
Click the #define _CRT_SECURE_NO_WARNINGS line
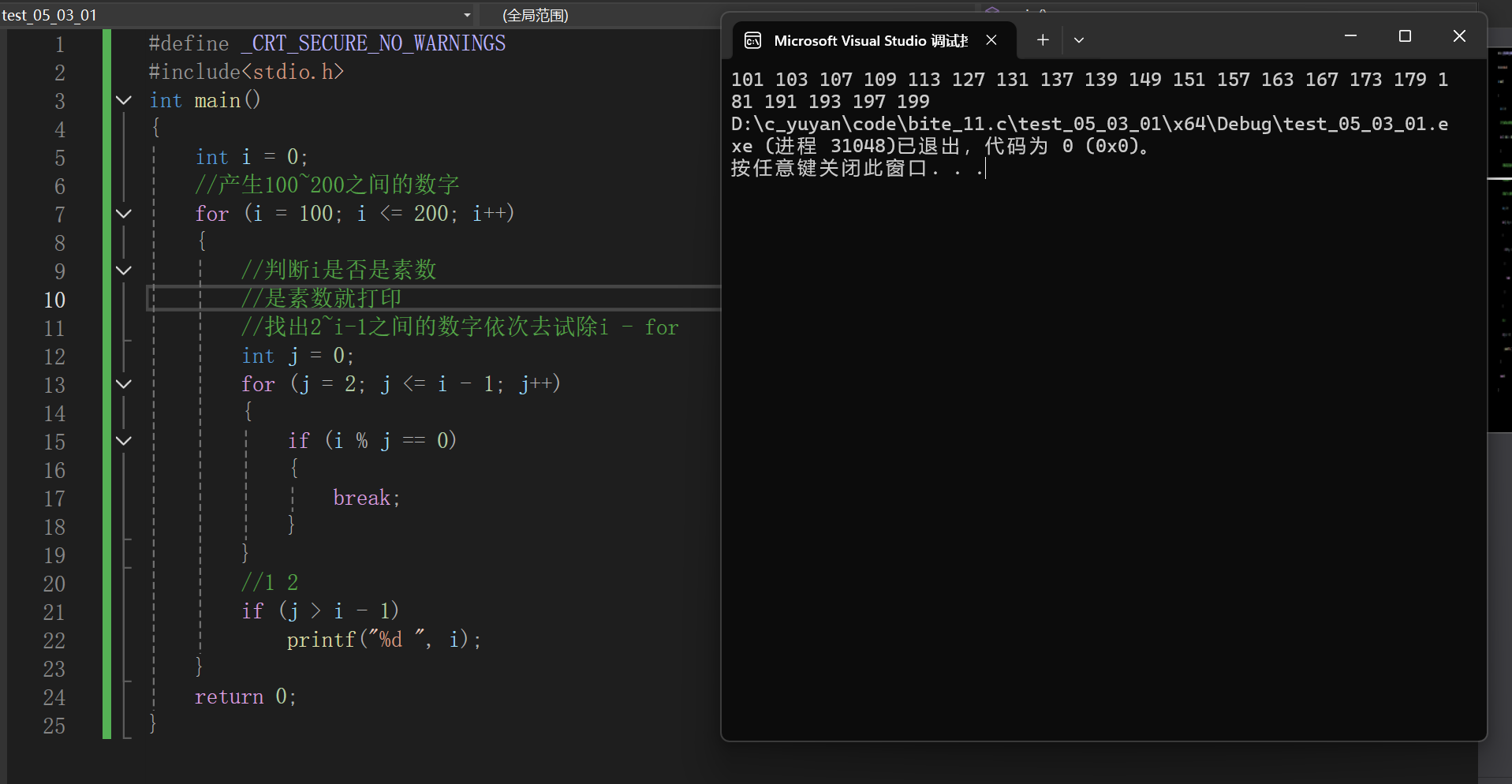pyautogui.click(x=327, y=43)
